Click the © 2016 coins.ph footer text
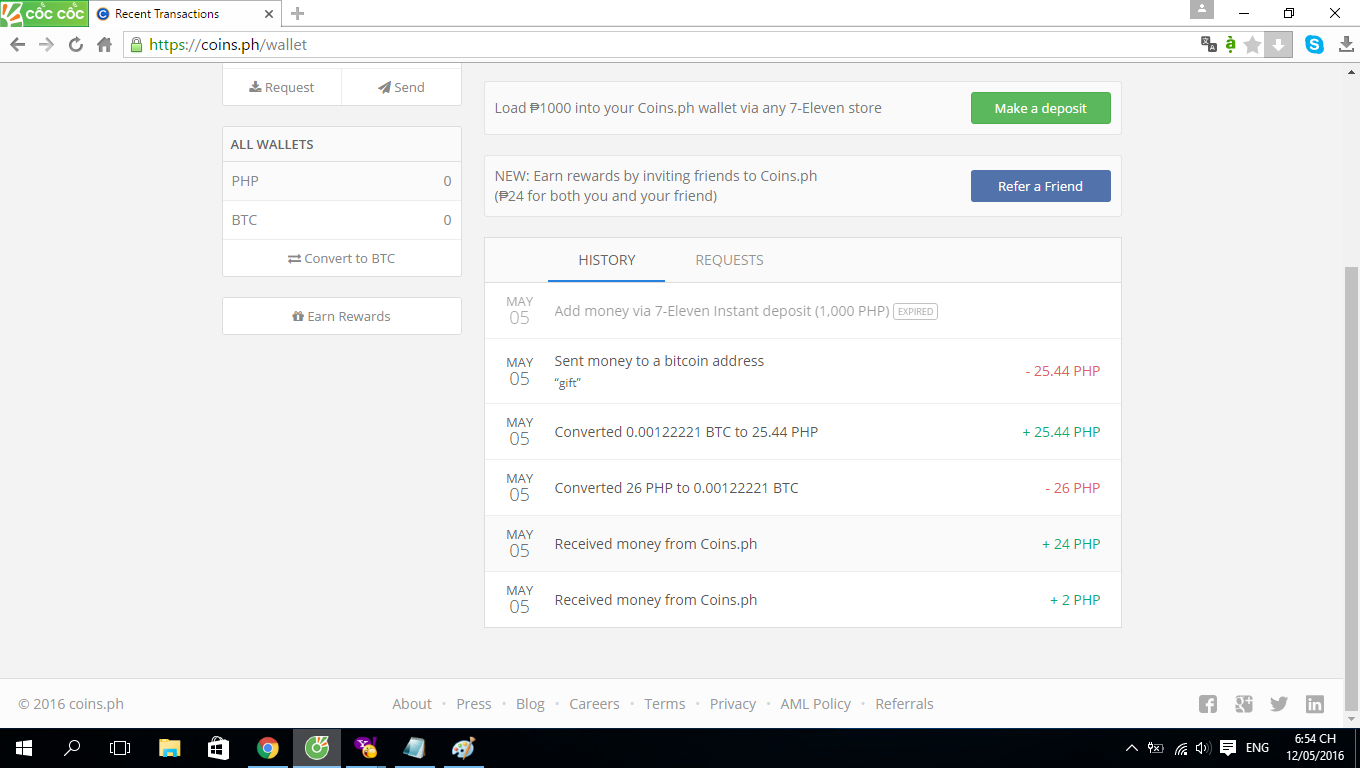Viewport: 1360px width, 768px height. [x=71, y=704]
